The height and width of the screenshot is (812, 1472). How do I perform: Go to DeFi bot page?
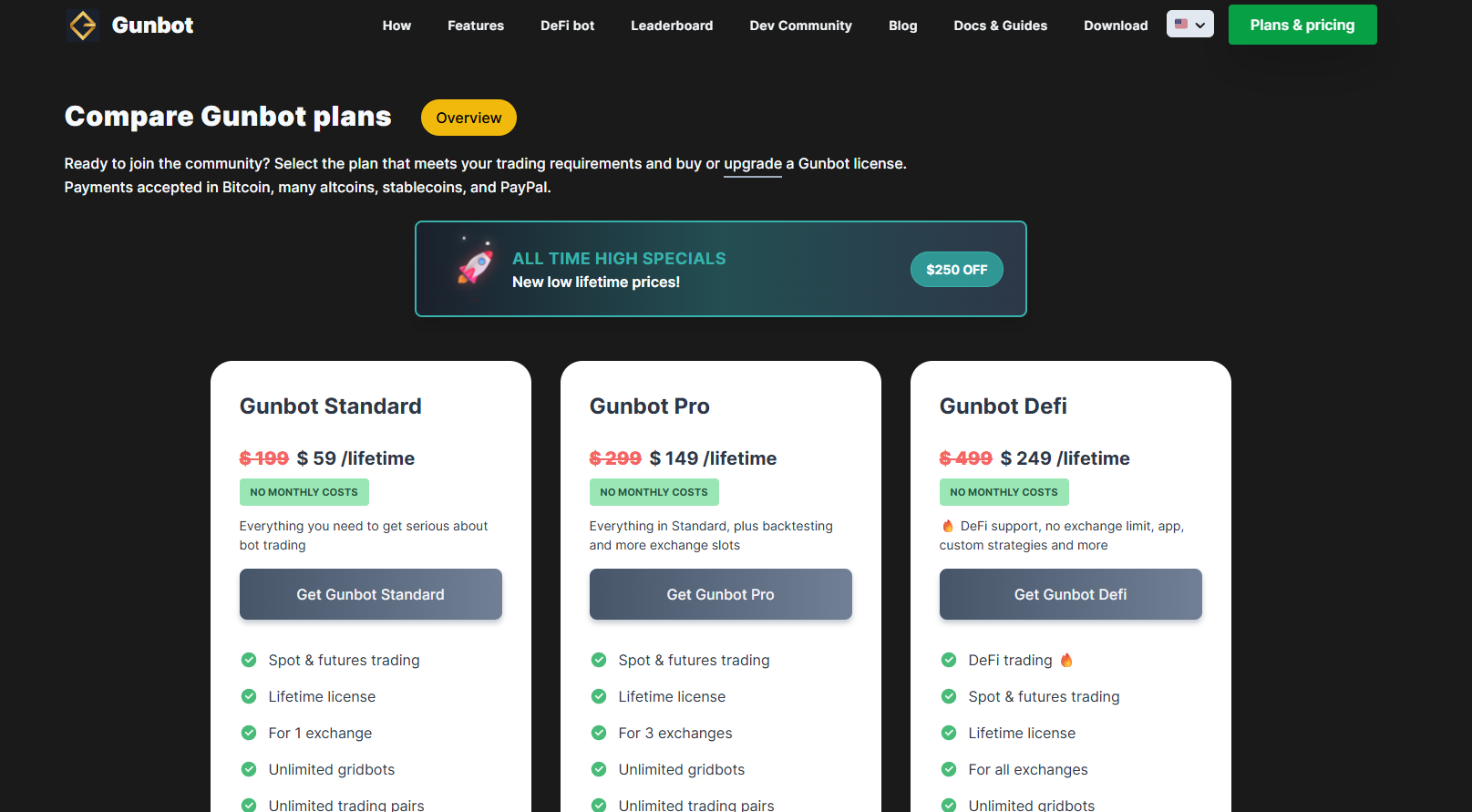567,26
